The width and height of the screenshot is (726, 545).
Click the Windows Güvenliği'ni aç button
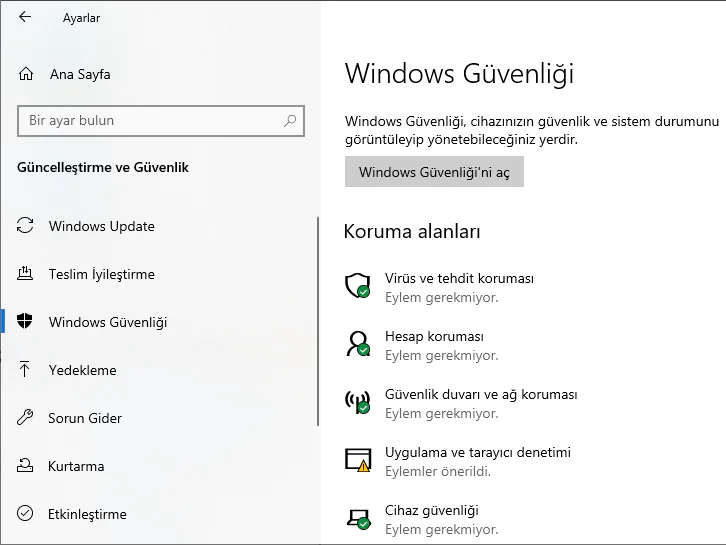434,172
